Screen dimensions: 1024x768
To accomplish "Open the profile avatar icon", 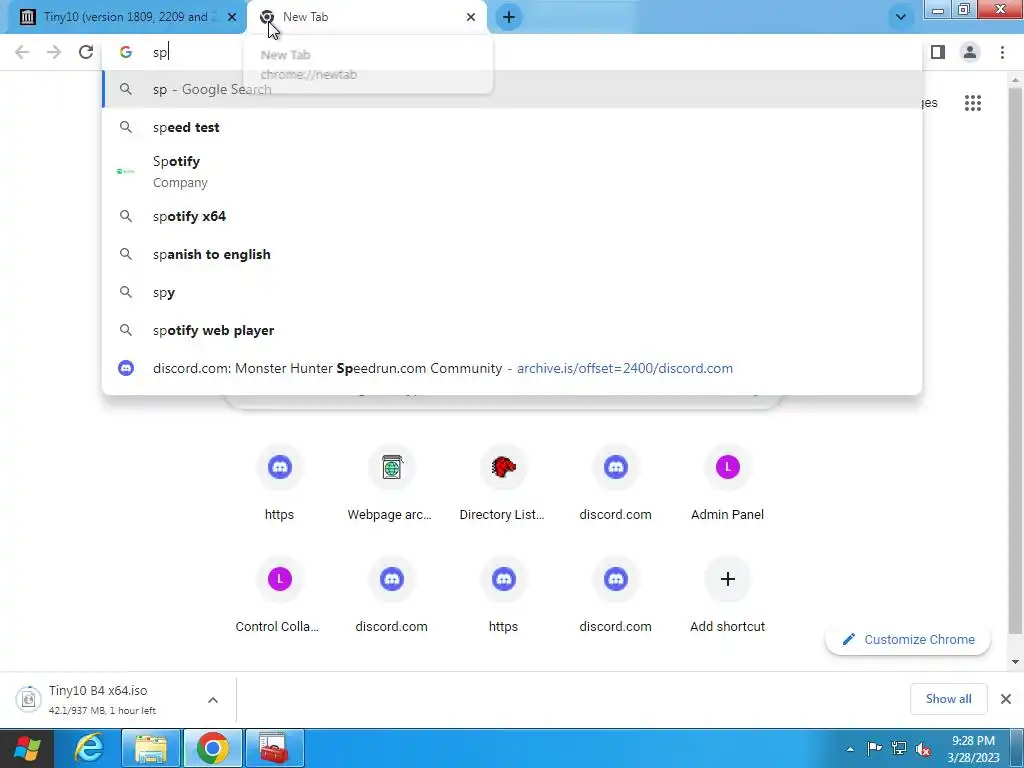I will (x=970, y=52).
